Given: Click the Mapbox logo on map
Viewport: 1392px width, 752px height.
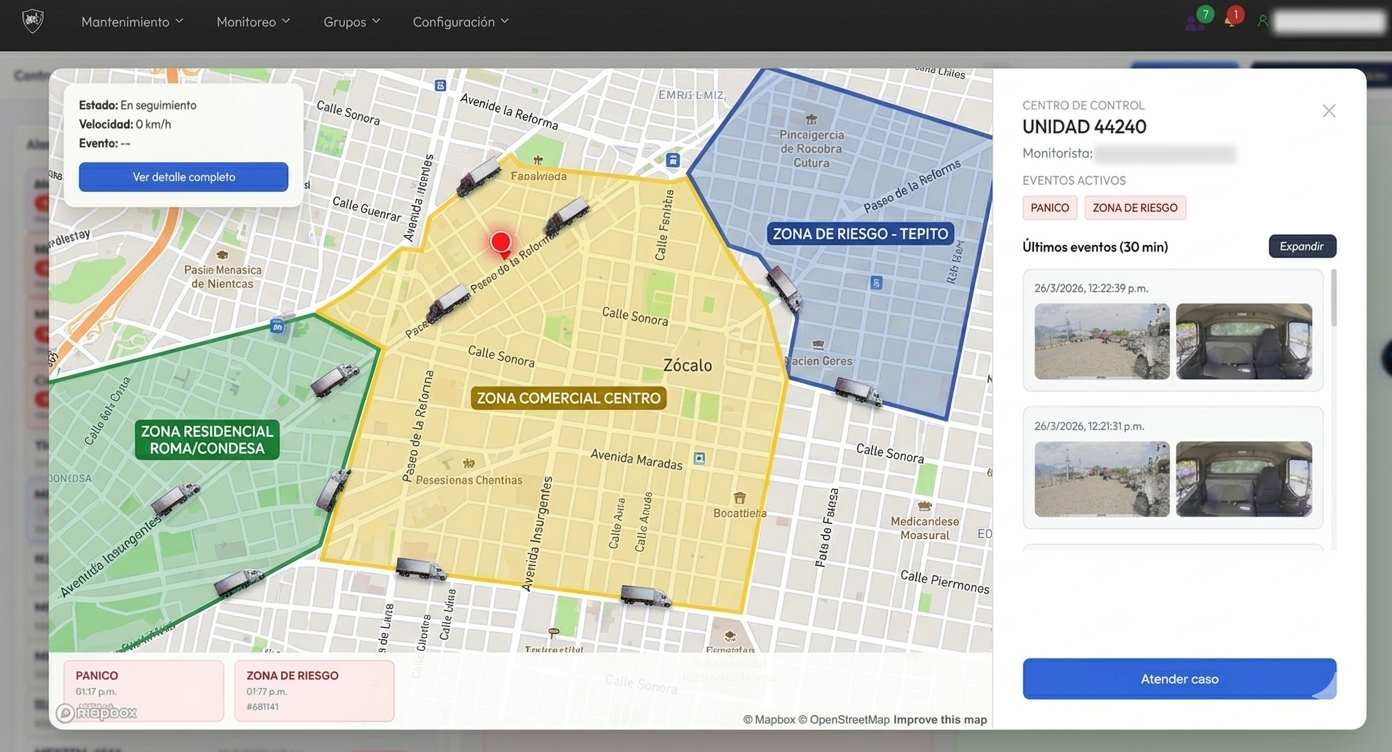Looking at the screenshot, I should tap(96, 712).
